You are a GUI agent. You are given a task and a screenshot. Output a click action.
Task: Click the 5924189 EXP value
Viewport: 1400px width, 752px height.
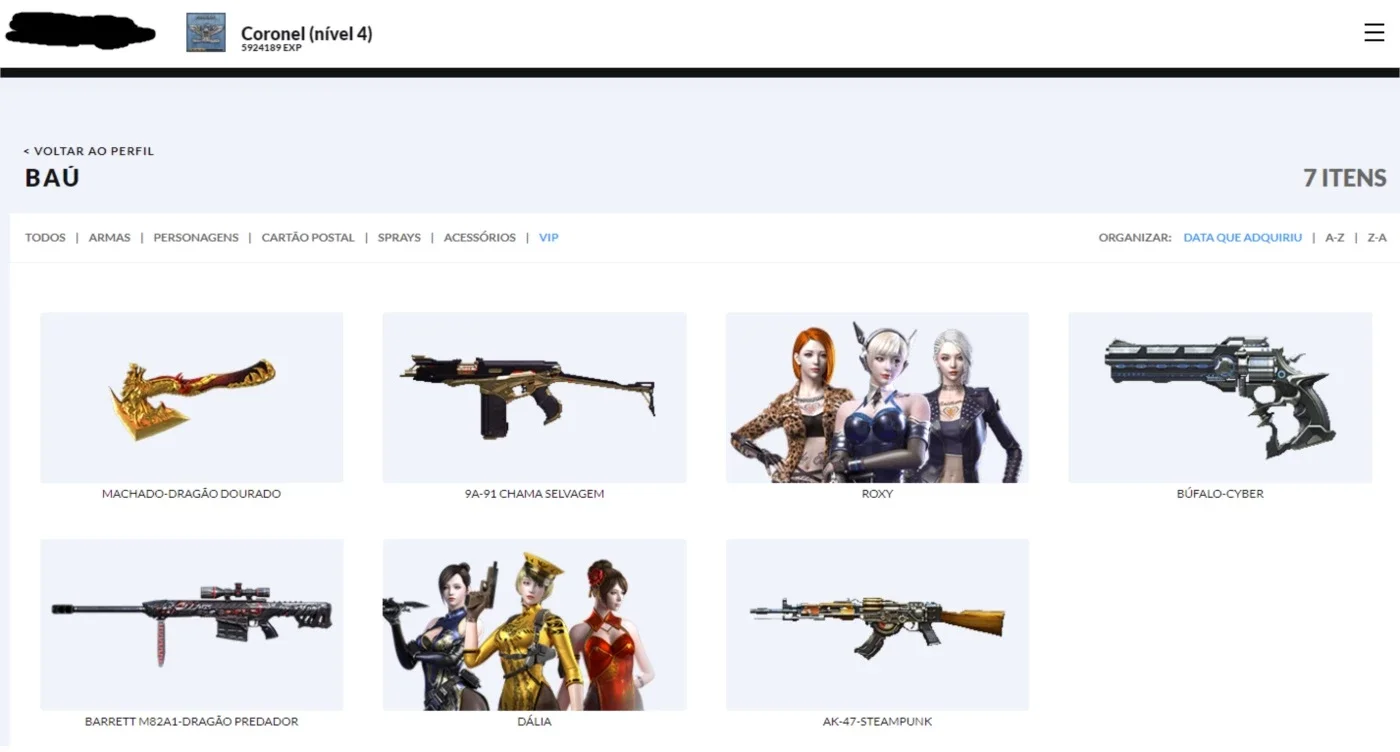pyautogui.click(x=271, y=48)
